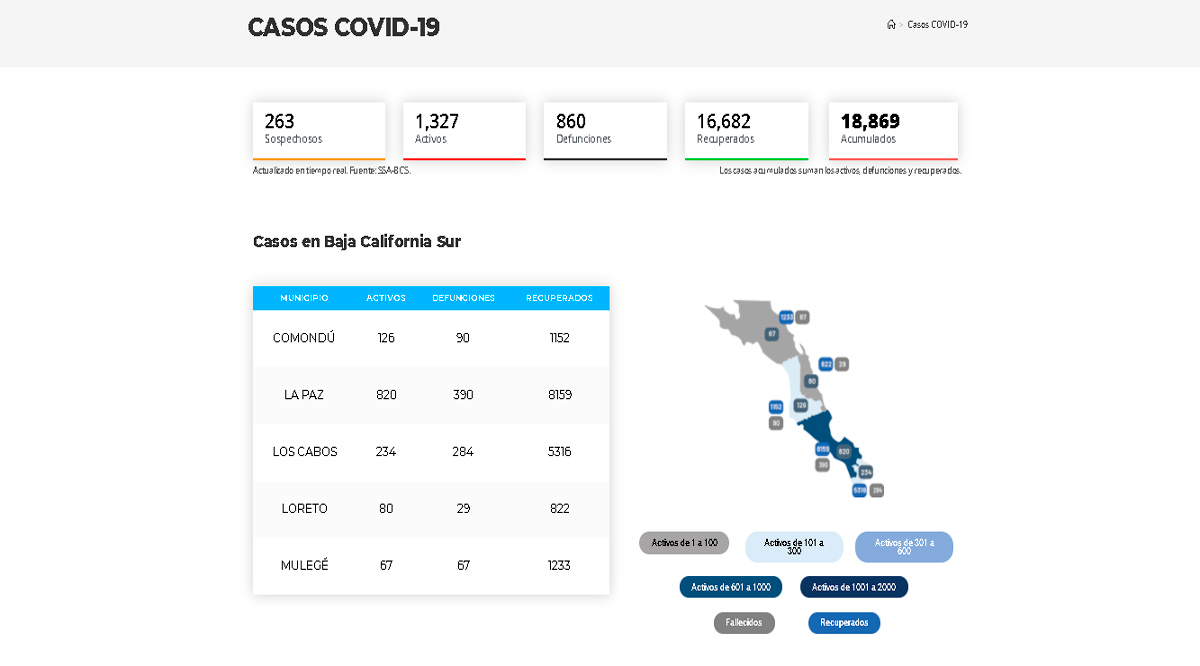Viewport: 1200px width, 666px height.
Task: Open the Defunciones 860 card
Action: (605, 131)
